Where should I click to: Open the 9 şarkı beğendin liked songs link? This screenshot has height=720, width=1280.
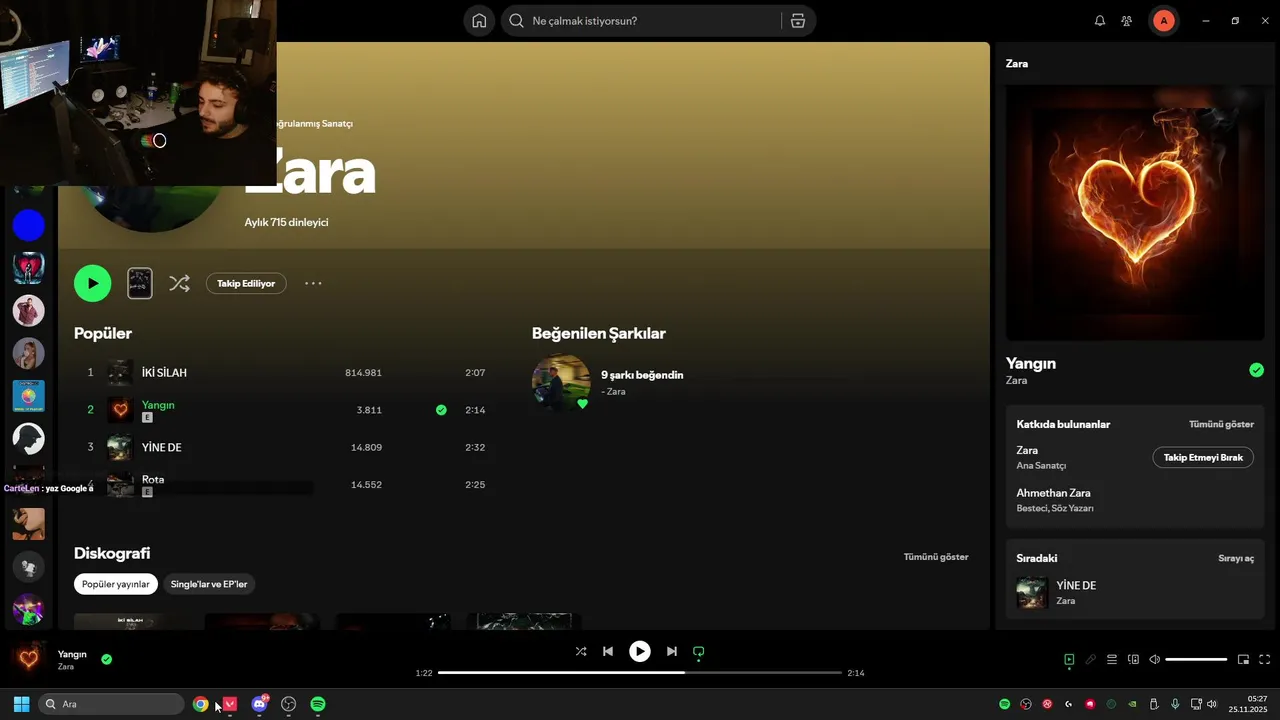click(x=642, y=375)
